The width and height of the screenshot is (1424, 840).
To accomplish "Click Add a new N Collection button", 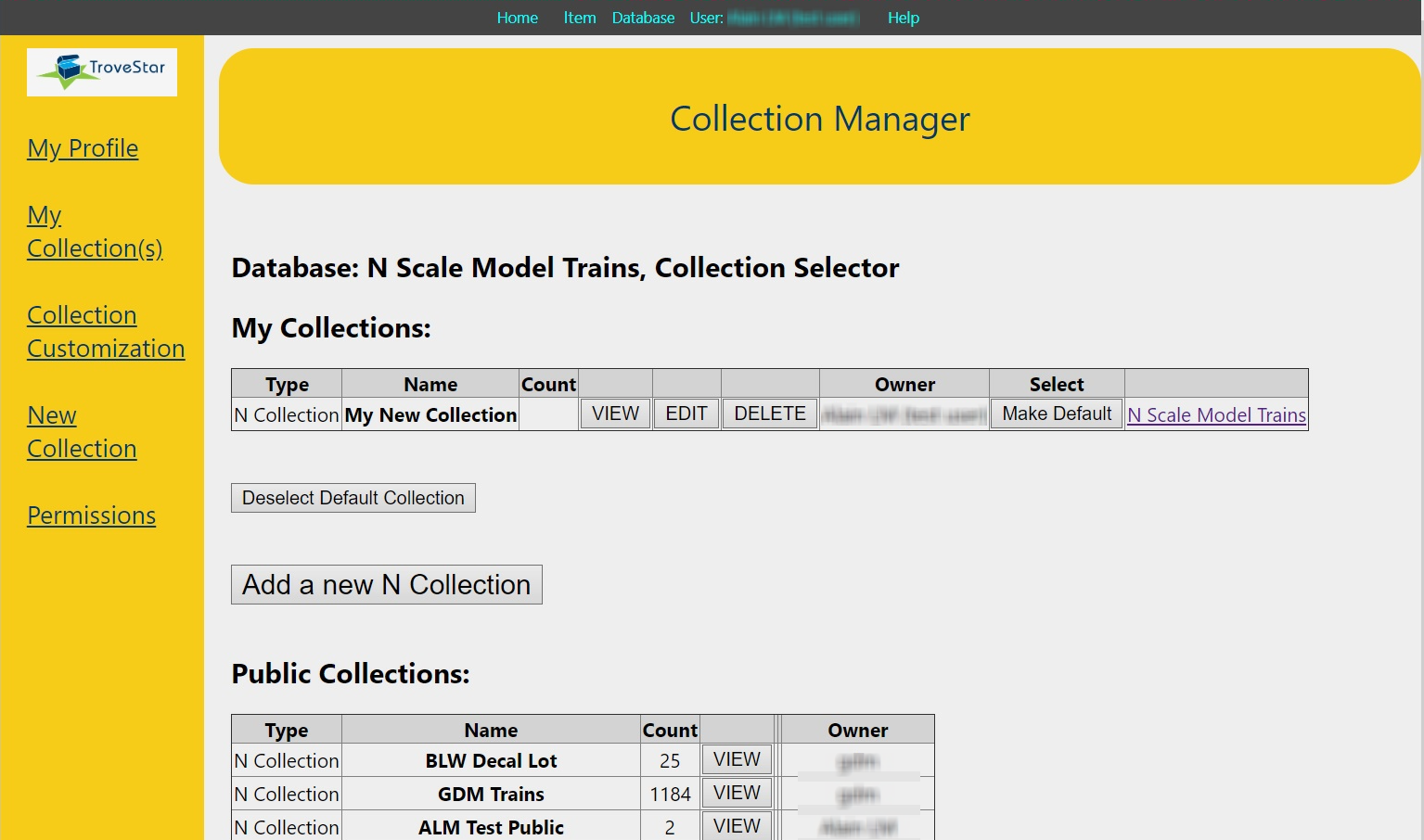I will pyautogui.click(x=387, y=585).
